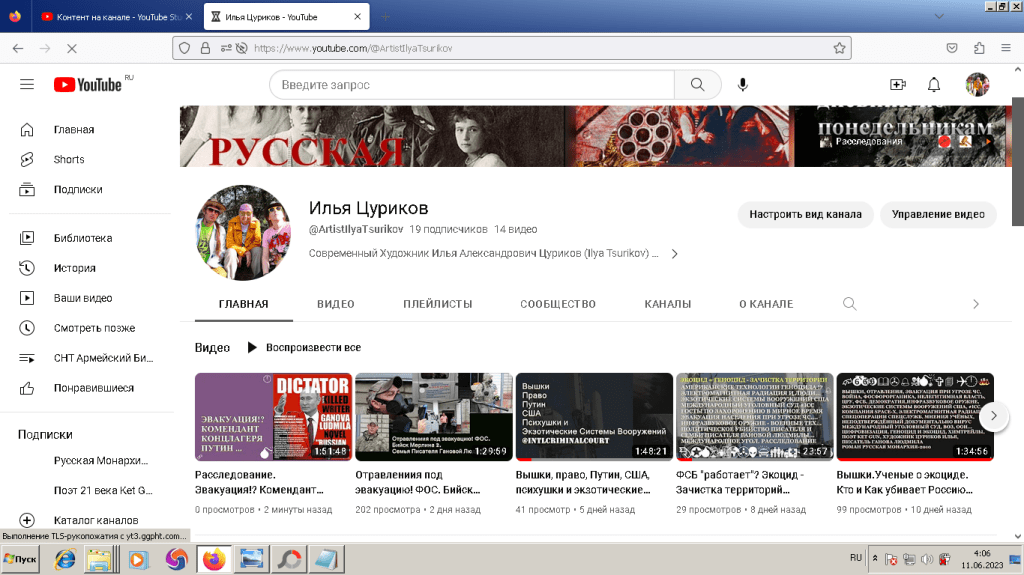1024x575 pixels.
Task: Click the Настроить вид канала button
Action: (805, 214)
